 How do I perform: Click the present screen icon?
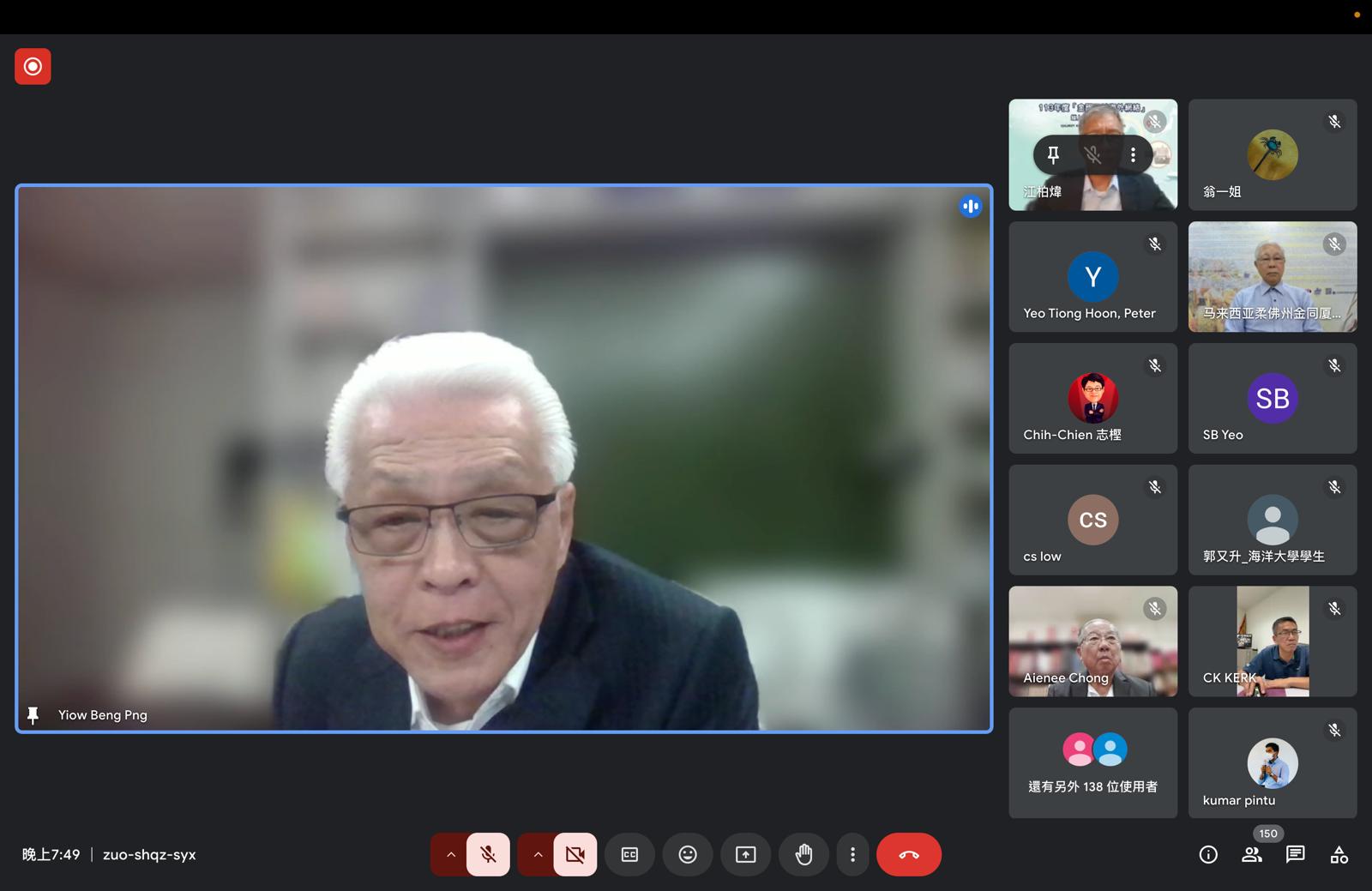(746, 854)
